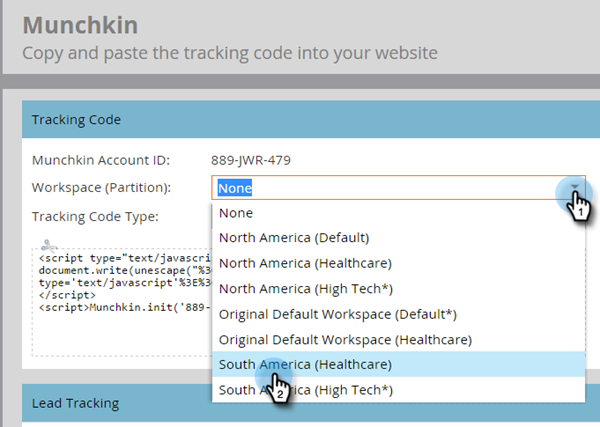Image resolution: width=600 pixels, height=427 pixels.
Task: Click the scissors icon above the code box
Action: coord(49,245)
